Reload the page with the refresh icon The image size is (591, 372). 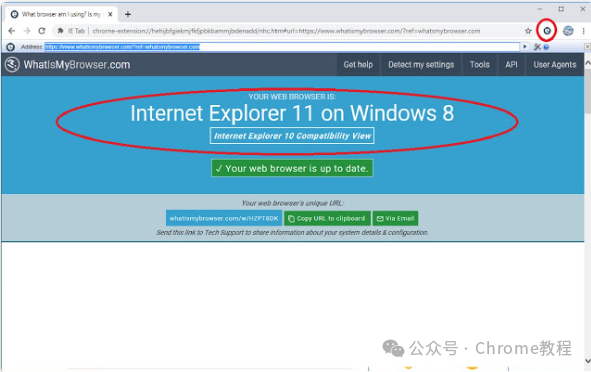tap(42, 31)
